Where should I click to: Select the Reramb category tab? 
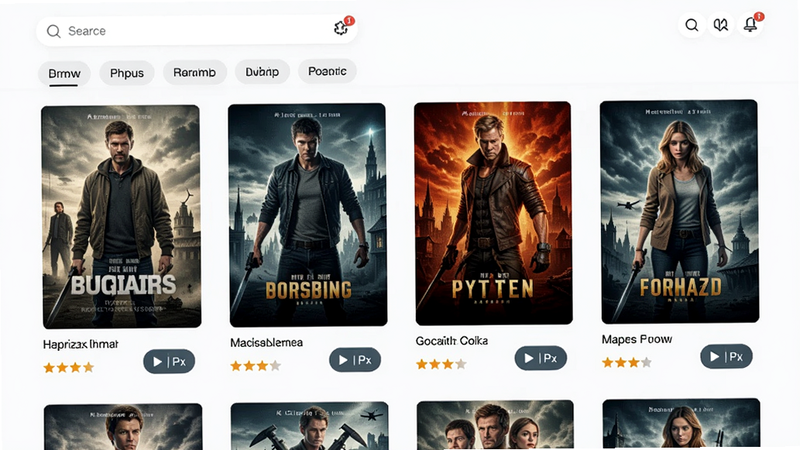(x=194, y=72)
